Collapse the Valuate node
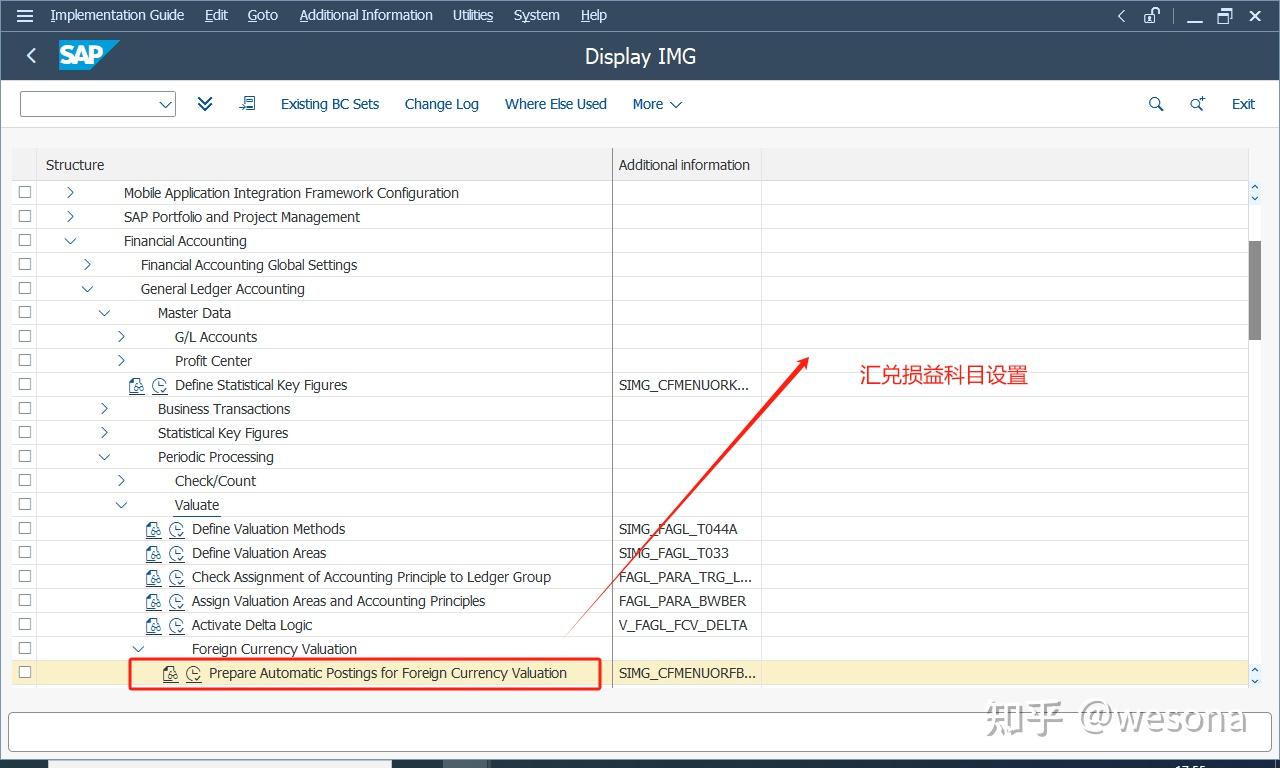Screen dimensions: 1280x768 coord(121,505)
